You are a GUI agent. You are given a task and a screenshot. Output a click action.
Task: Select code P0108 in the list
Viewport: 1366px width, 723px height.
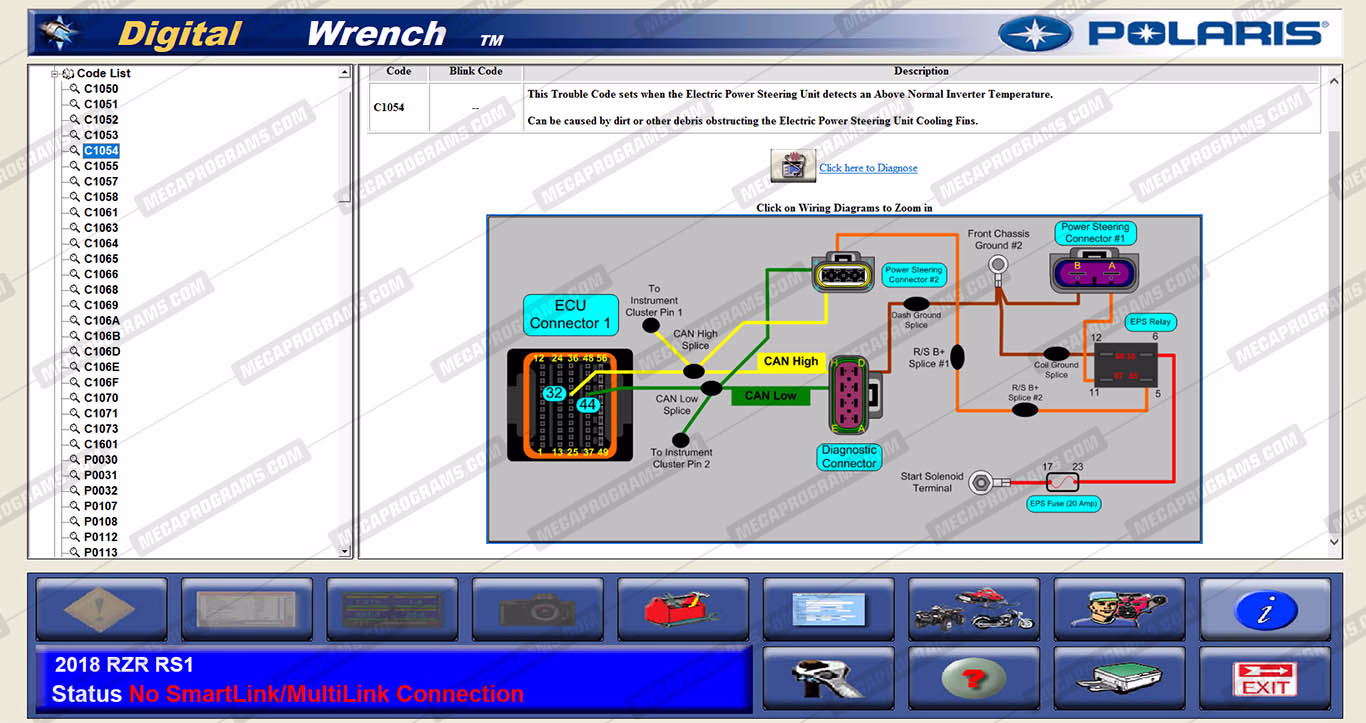[x=101, y=522]
